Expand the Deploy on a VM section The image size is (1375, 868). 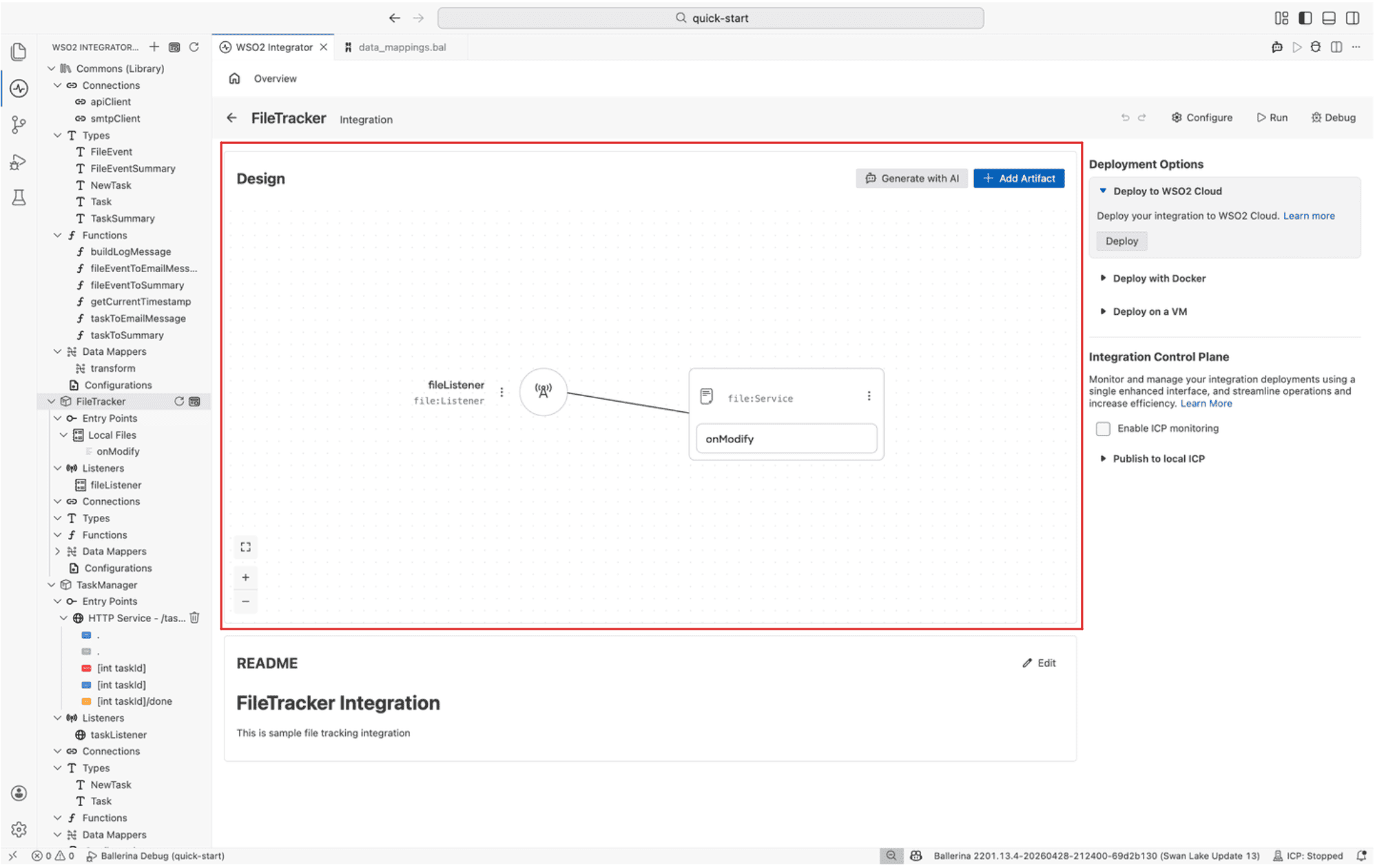click(1103, 311)
